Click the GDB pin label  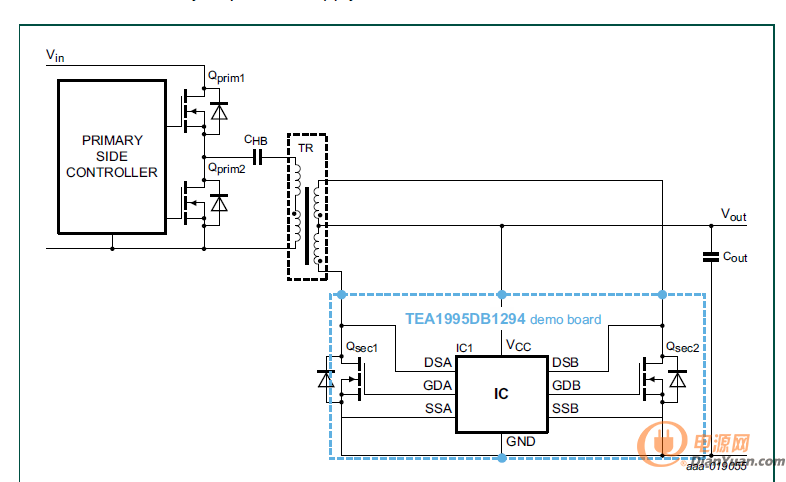[566, 385]
